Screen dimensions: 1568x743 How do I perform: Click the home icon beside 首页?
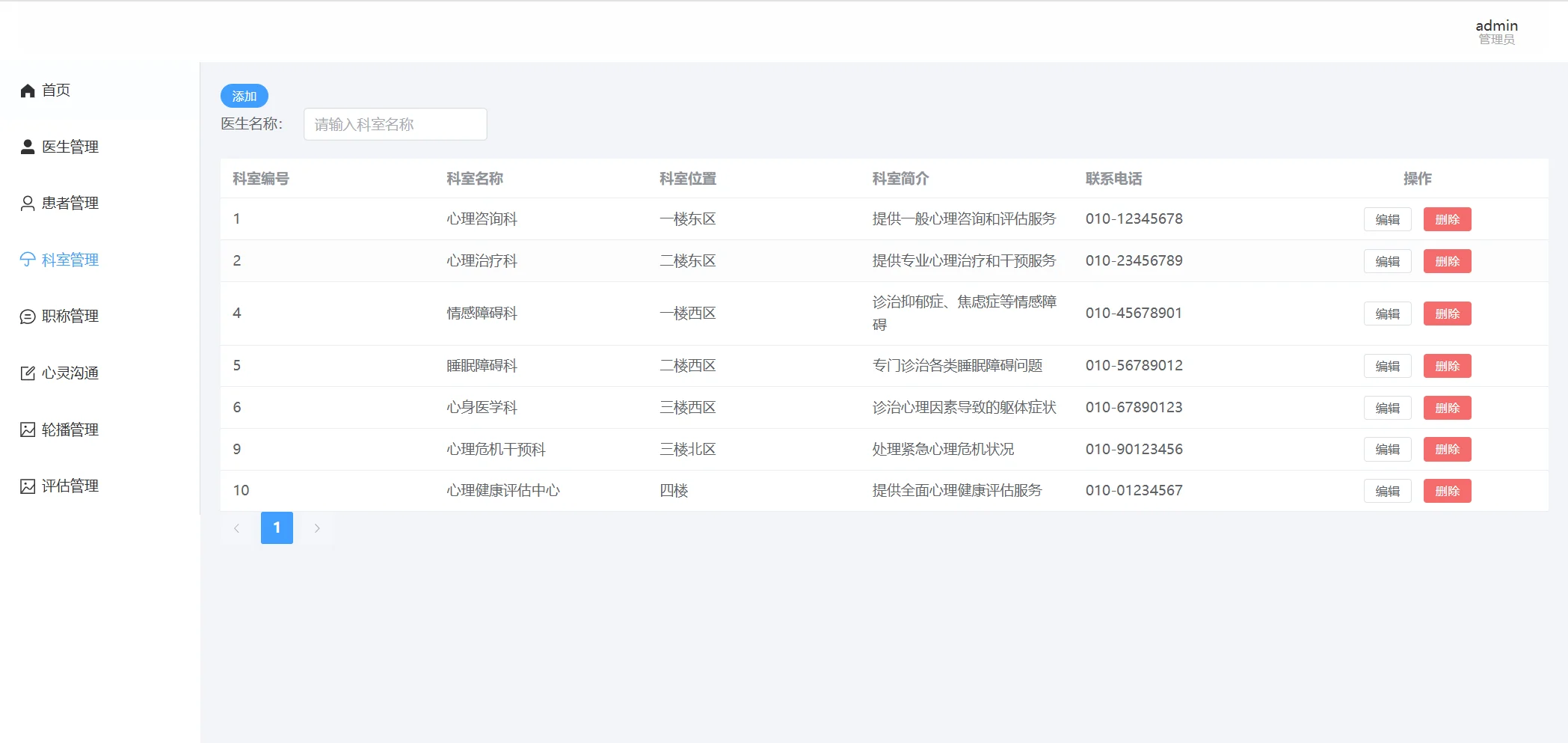28,90
